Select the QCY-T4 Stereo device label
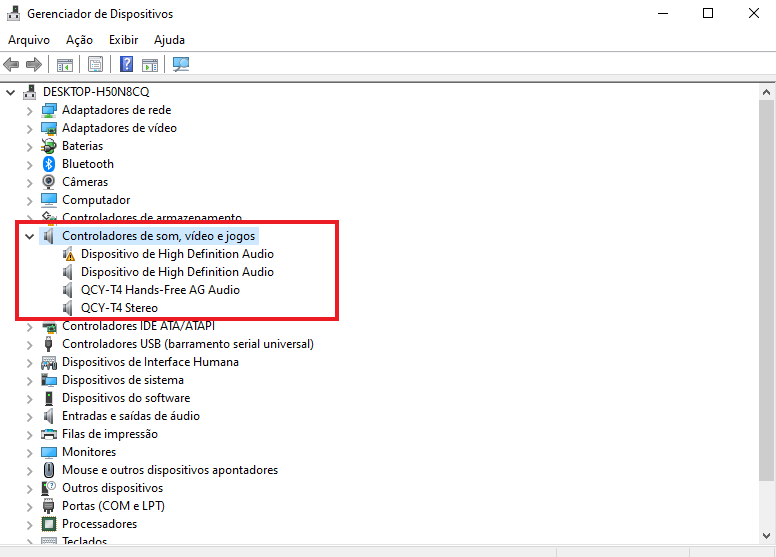The width and height of the screenshot is (776, 557). click(x=119, y=308)
